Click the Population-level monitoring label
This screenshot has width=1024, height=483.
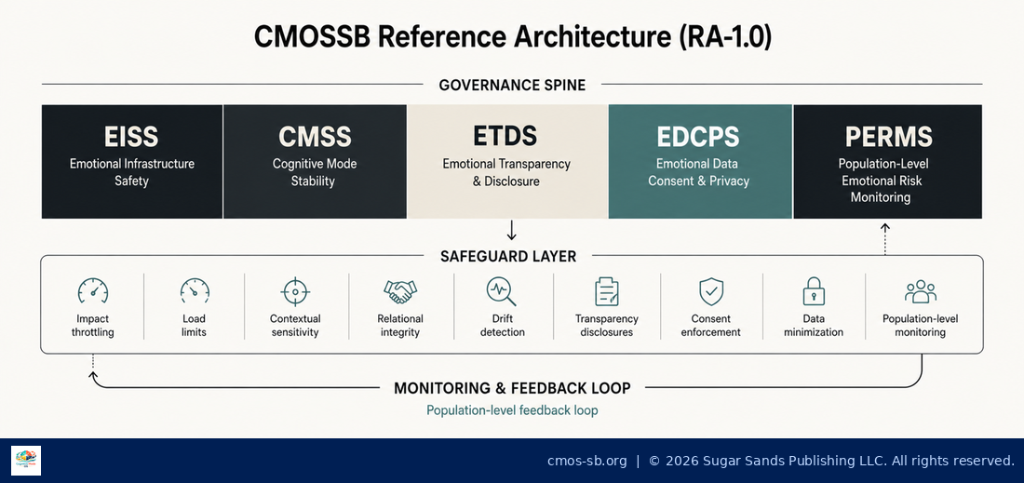point(920,326)
